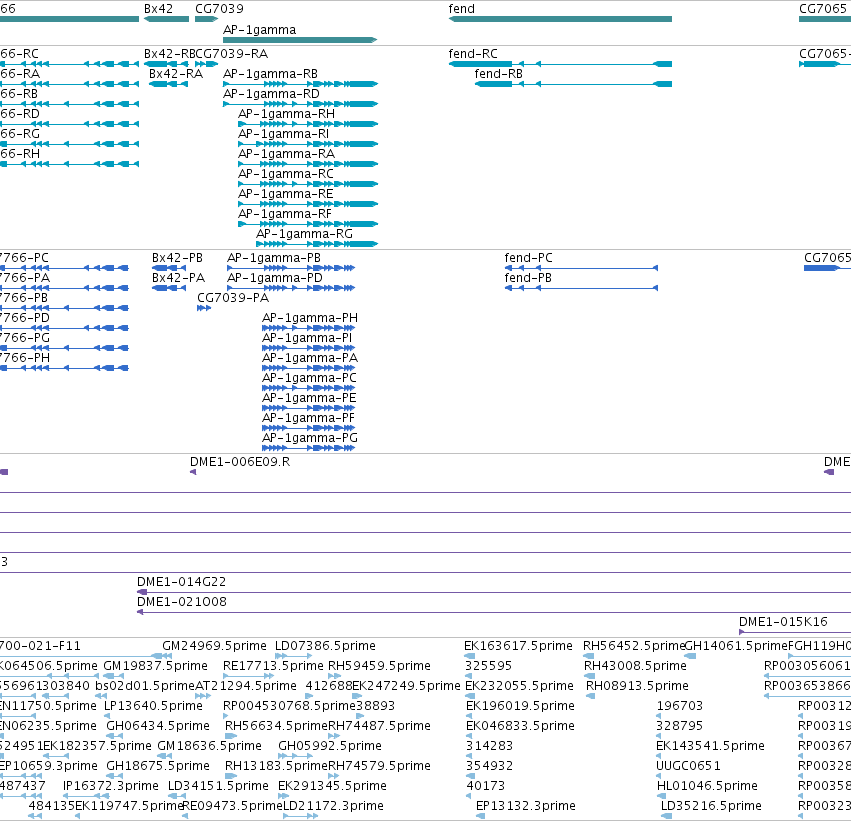Click EST label EK196019.5prime

pos(520,706)
